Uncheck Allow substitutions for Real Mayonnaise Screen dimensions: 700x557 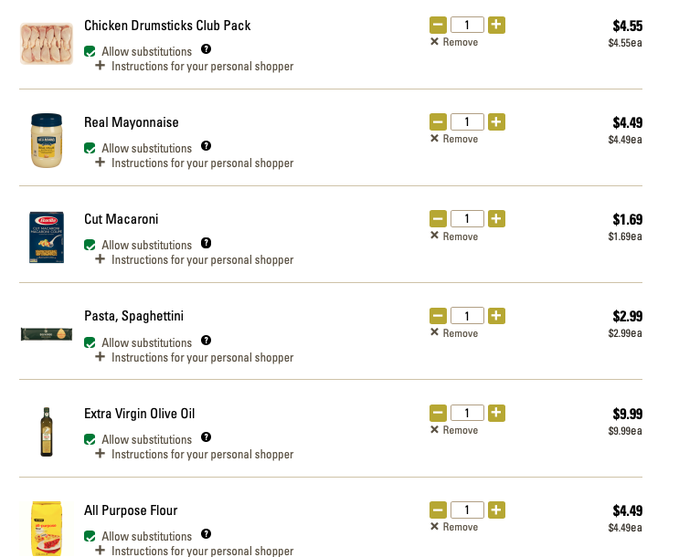(x=90, y=148)
